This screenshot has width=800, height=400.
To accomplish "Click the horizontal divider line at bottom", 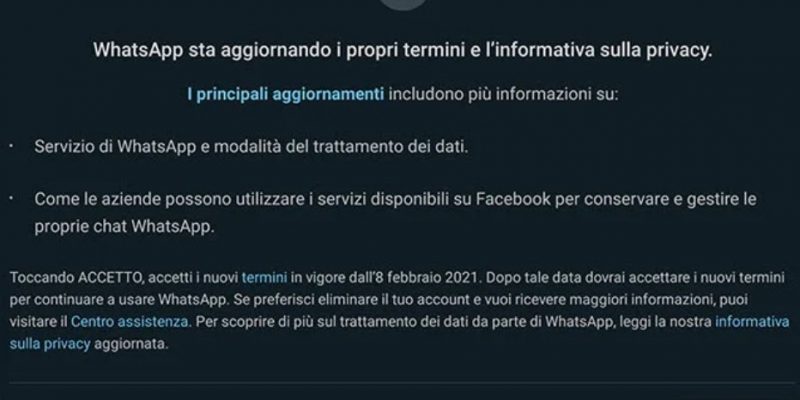I will pos(400,382).
